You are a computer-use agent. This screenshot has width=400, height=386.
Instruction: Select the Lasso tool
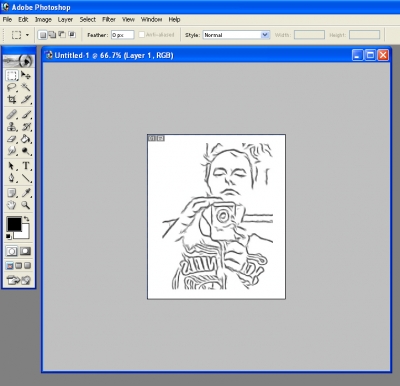(x=12, y=87)
